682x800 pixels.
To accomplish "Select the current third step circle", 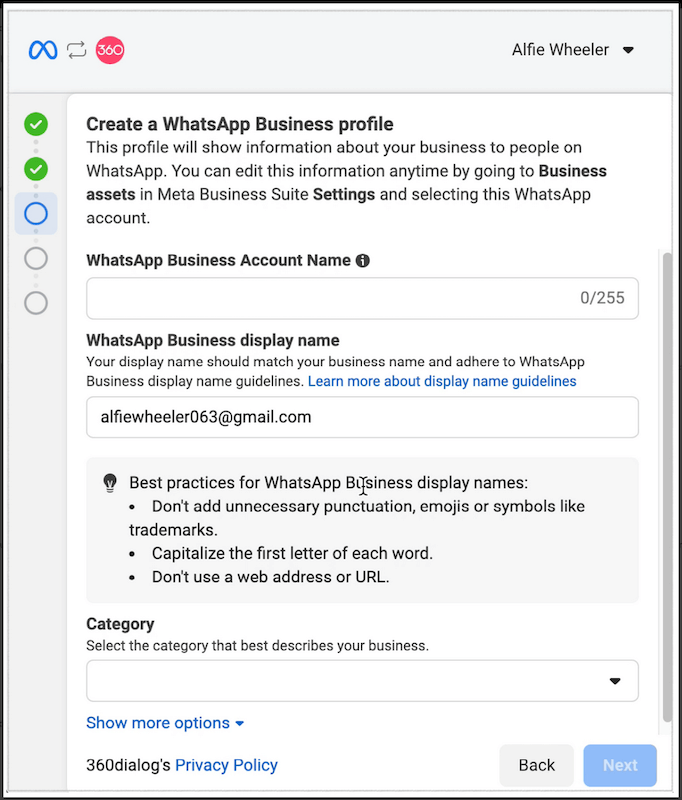I will pyautogui.click(x=36, y=214).
